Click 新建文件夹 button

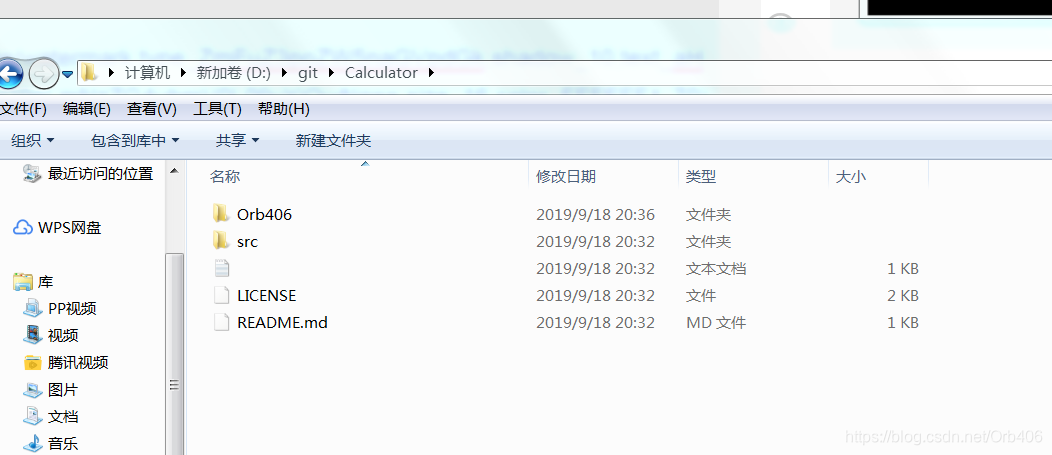click(333, 140)
